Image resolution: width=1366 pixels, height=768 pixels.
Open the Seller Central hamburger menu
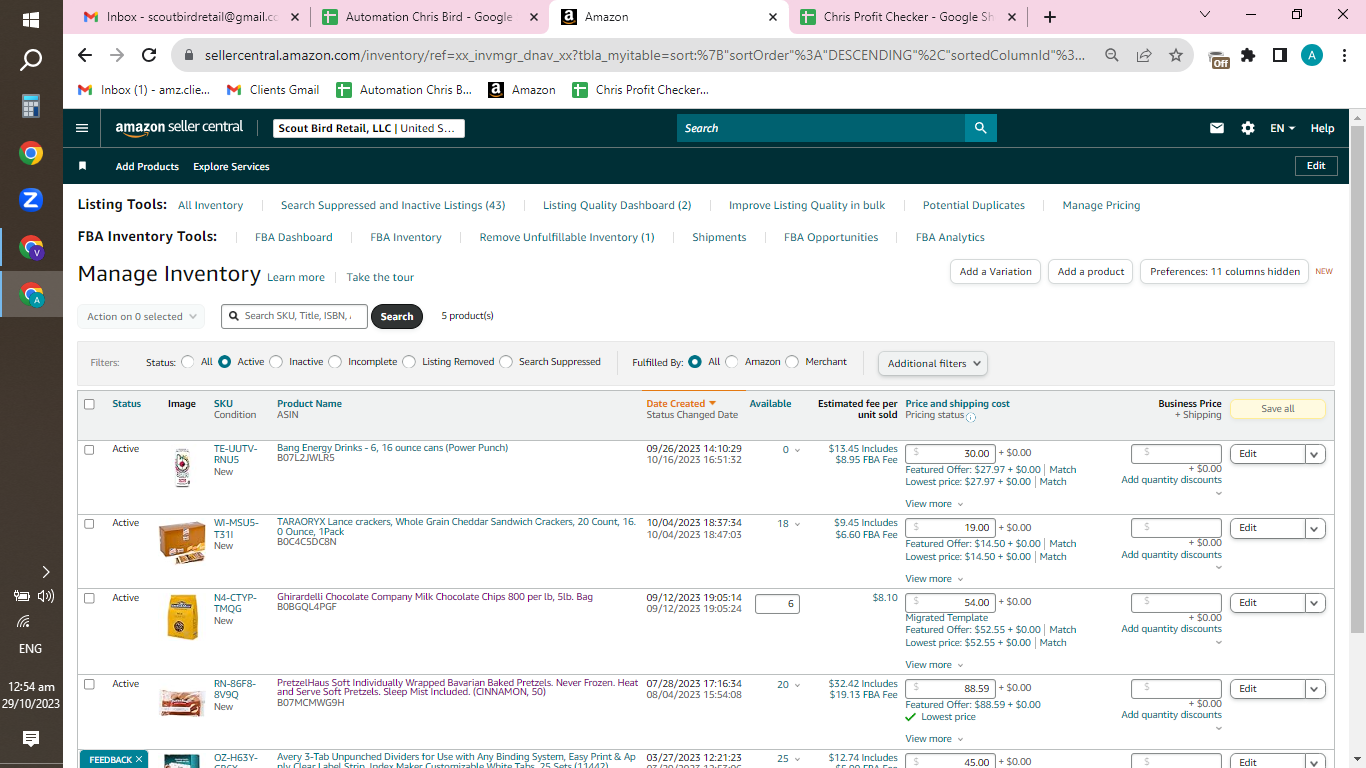coord(82,128)
